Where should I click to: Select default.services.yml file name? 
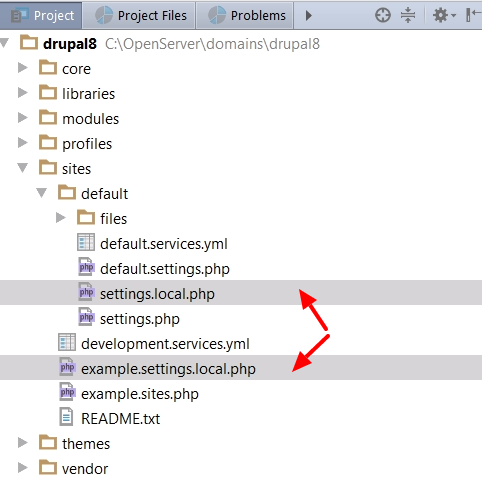tap(164, 244)
